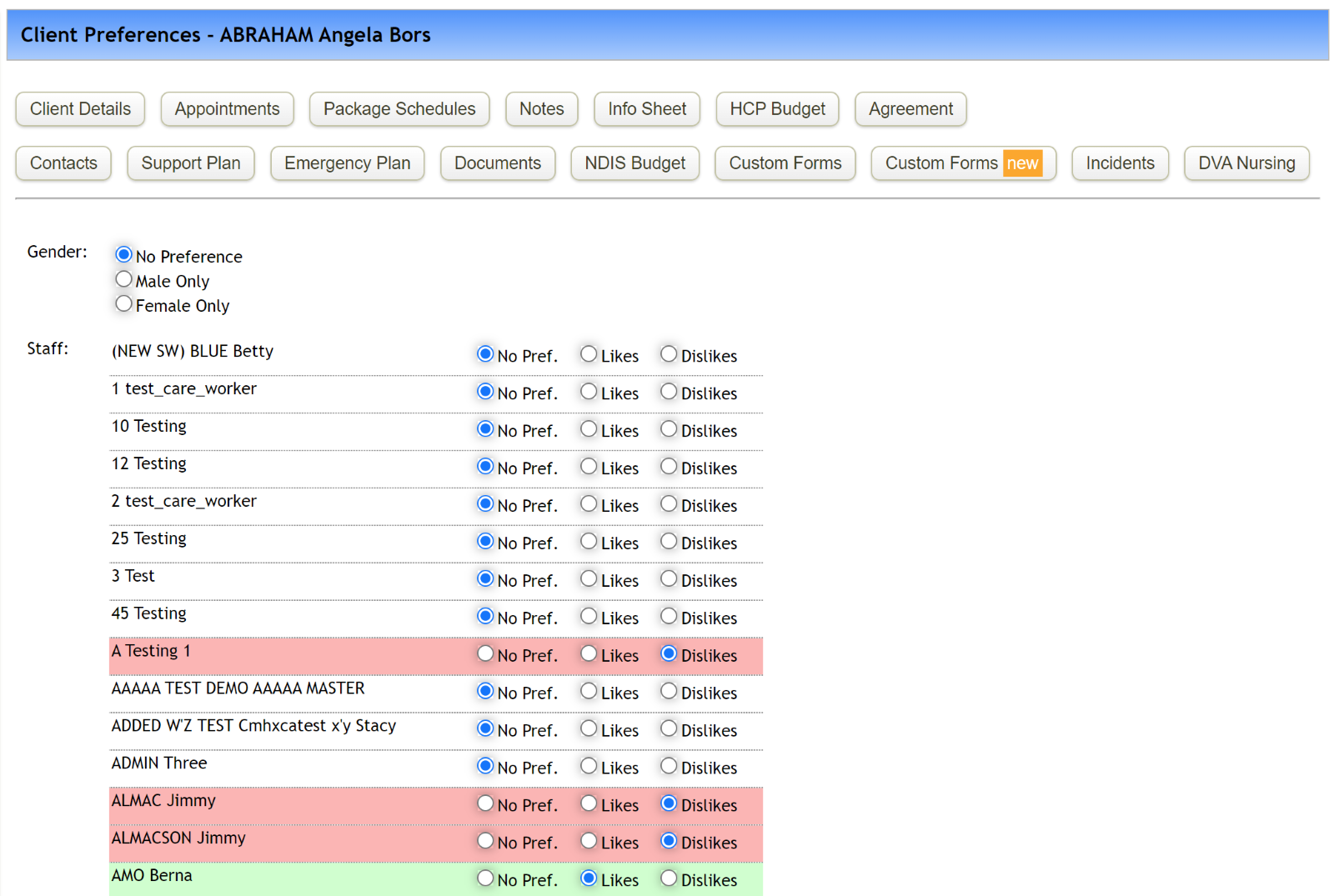Viewport: 1334px width, 896px height.
Task: Open the DVA Nursing tab
Action: tap(1246, 163)
